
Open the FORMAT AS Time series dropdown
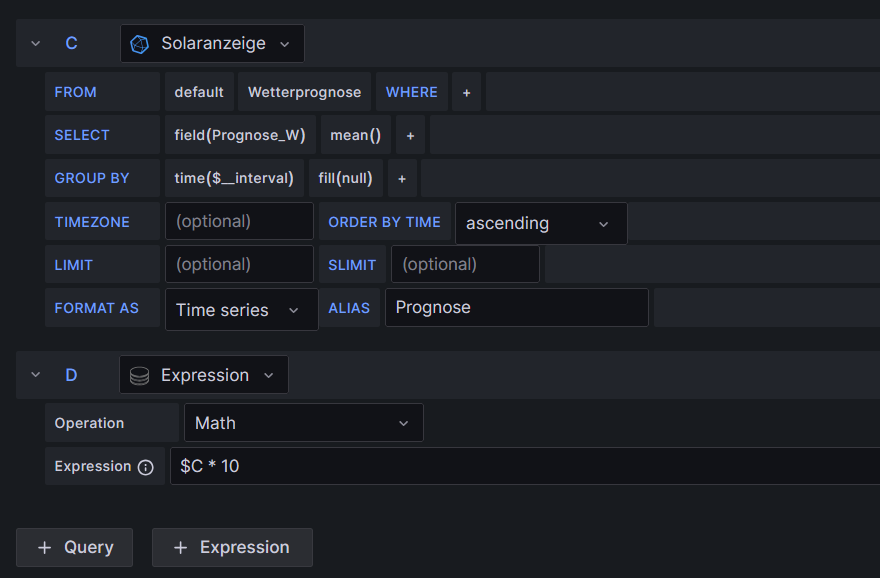[x=240, y=310]
